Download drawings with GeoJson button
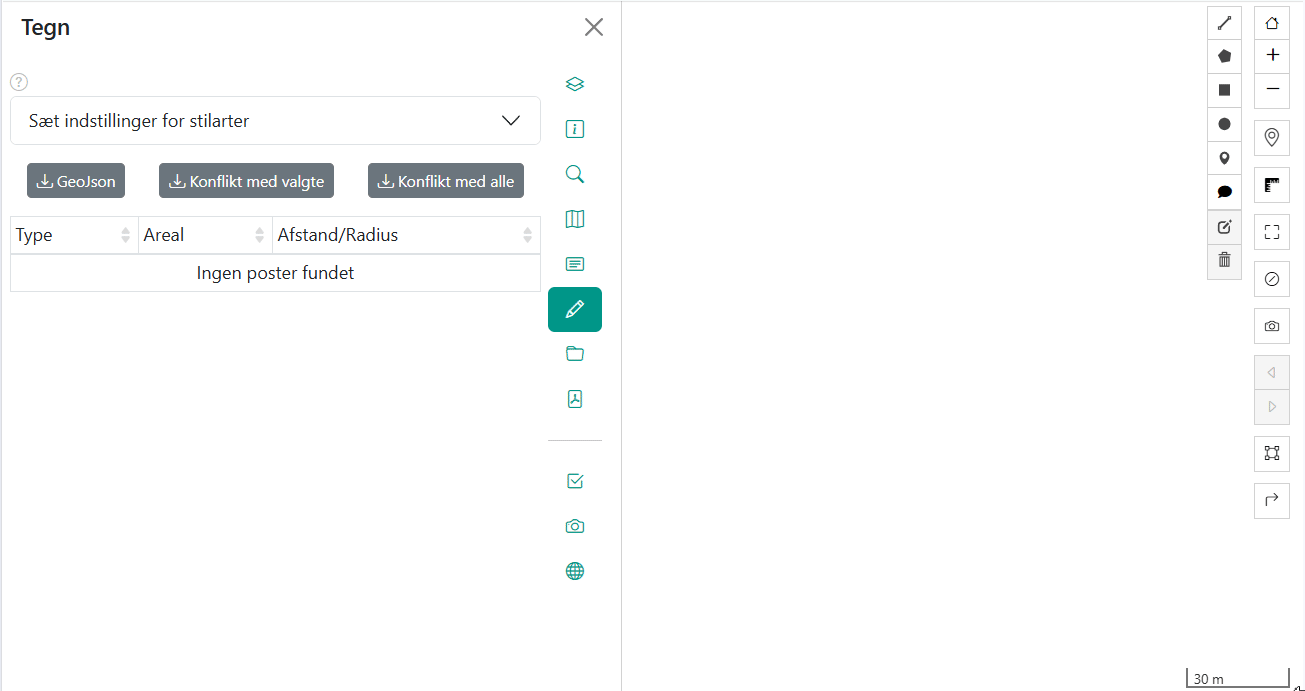This screenshot has width=1305, height=691. point(76,181)
